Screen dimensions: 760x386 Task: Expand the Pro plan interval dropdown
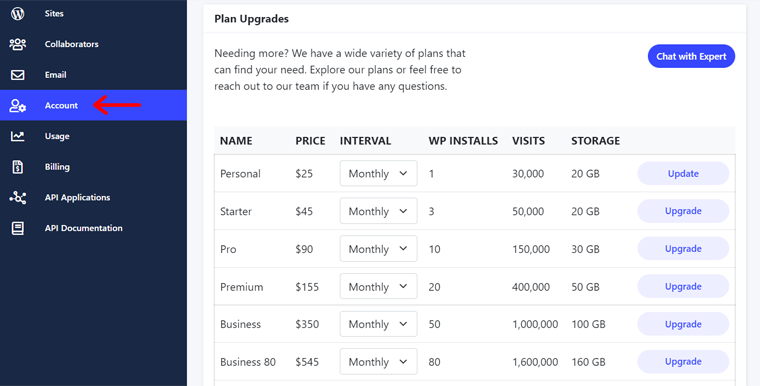(379, 249)
